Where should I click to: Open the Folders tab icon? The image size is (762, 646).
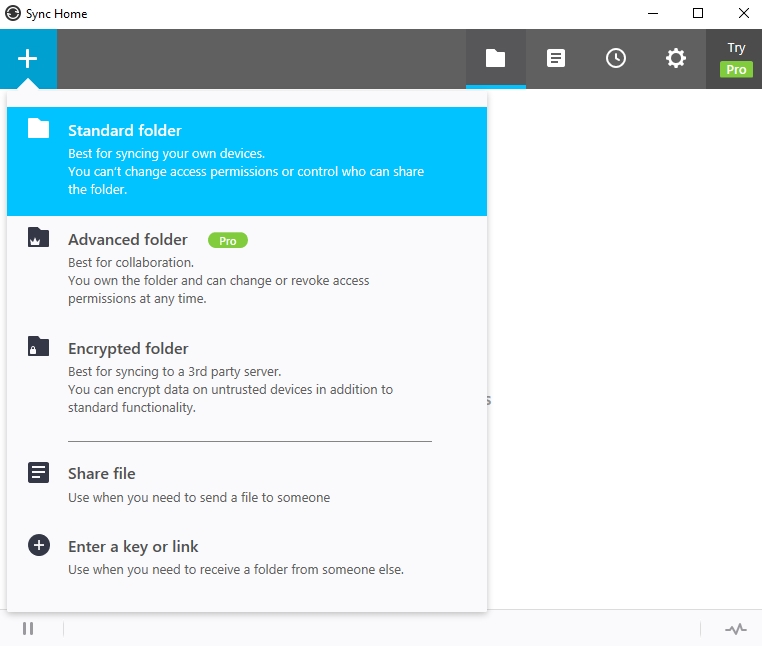495,59
